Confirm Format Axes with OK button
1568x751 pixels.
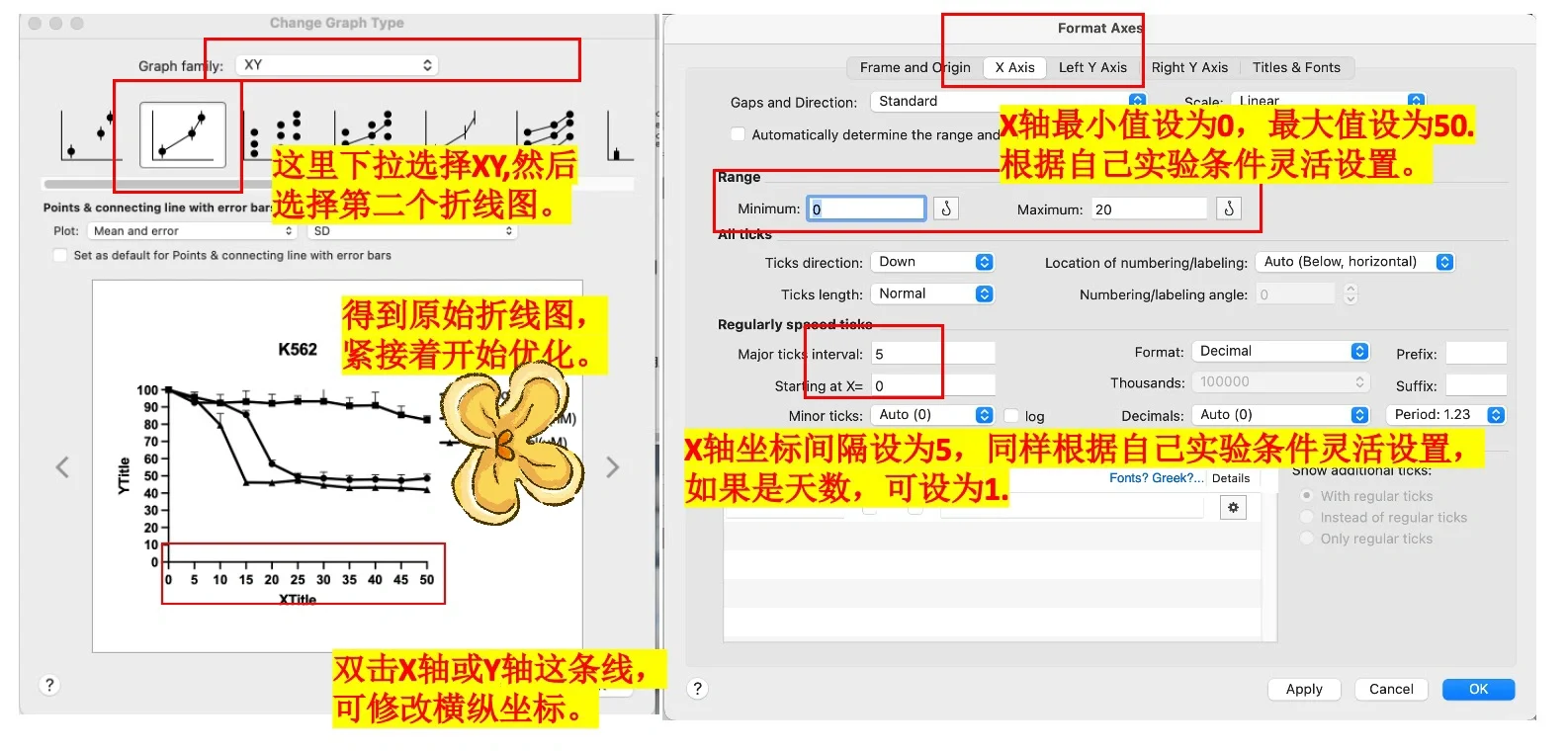pyautogui.click(x=1478, y=689)
